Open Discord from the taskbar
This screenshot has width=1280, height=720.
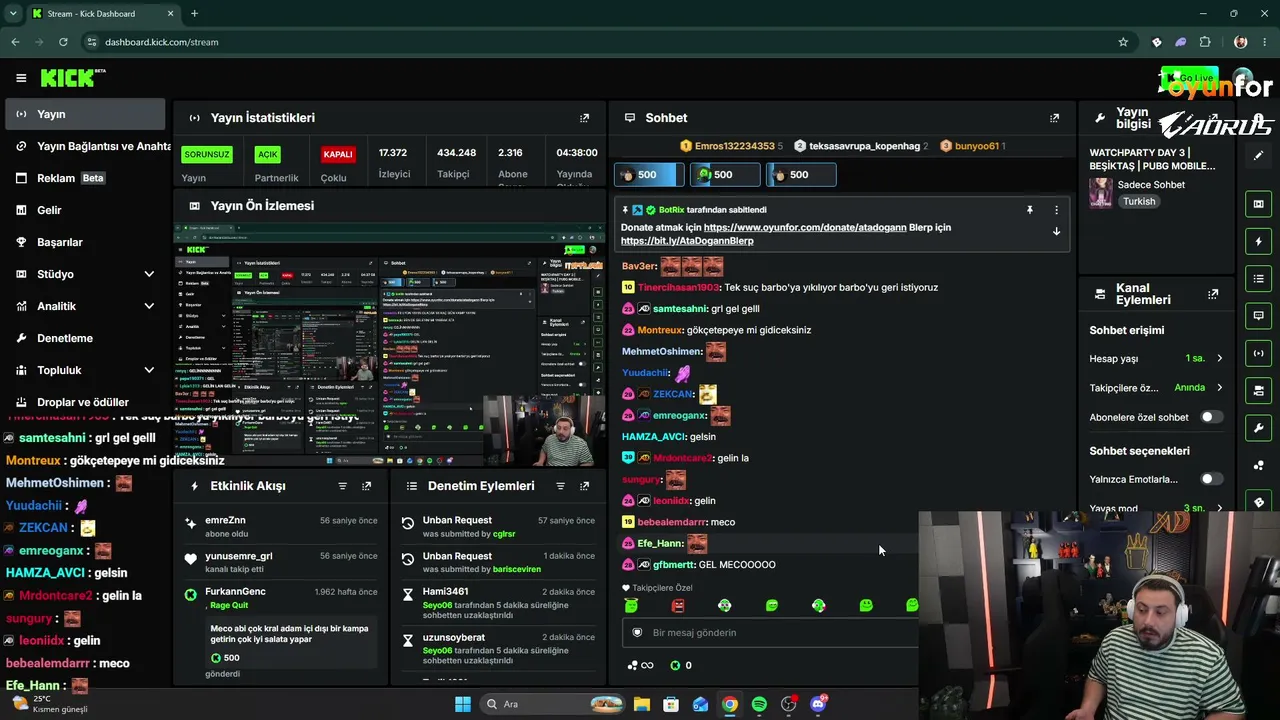(818, 704)
